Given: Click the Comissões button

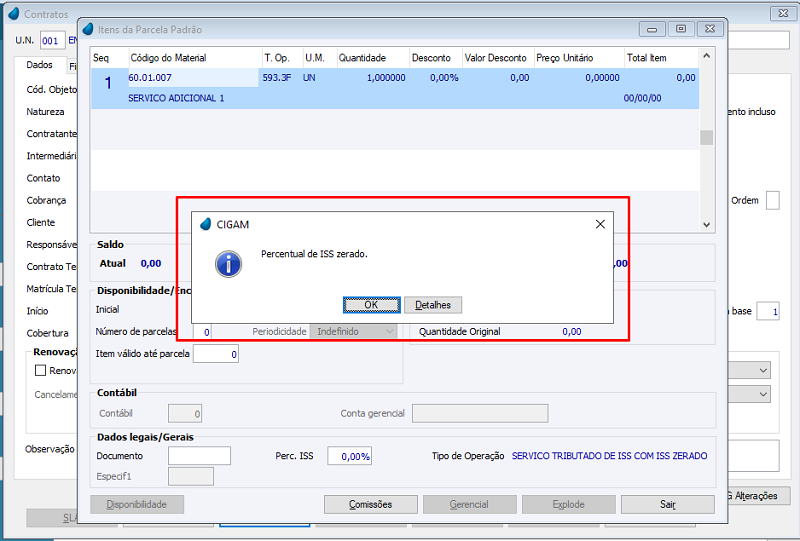Looking at the screenshot, I should (x=370, y=504).
